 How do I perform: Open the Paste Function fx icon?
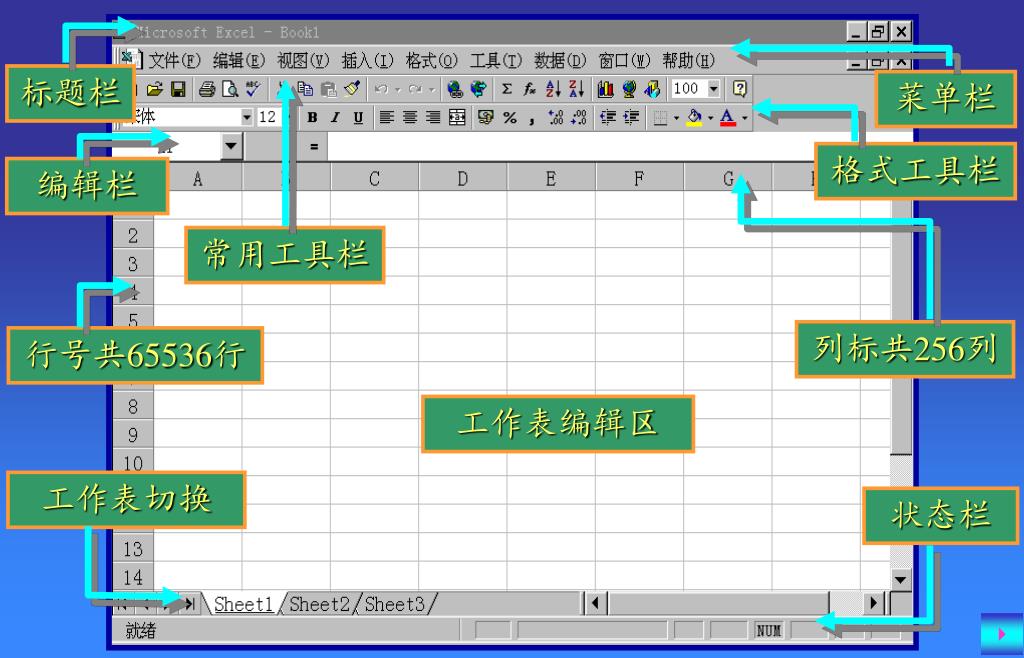pyautogui.click(x=530, y=89)
